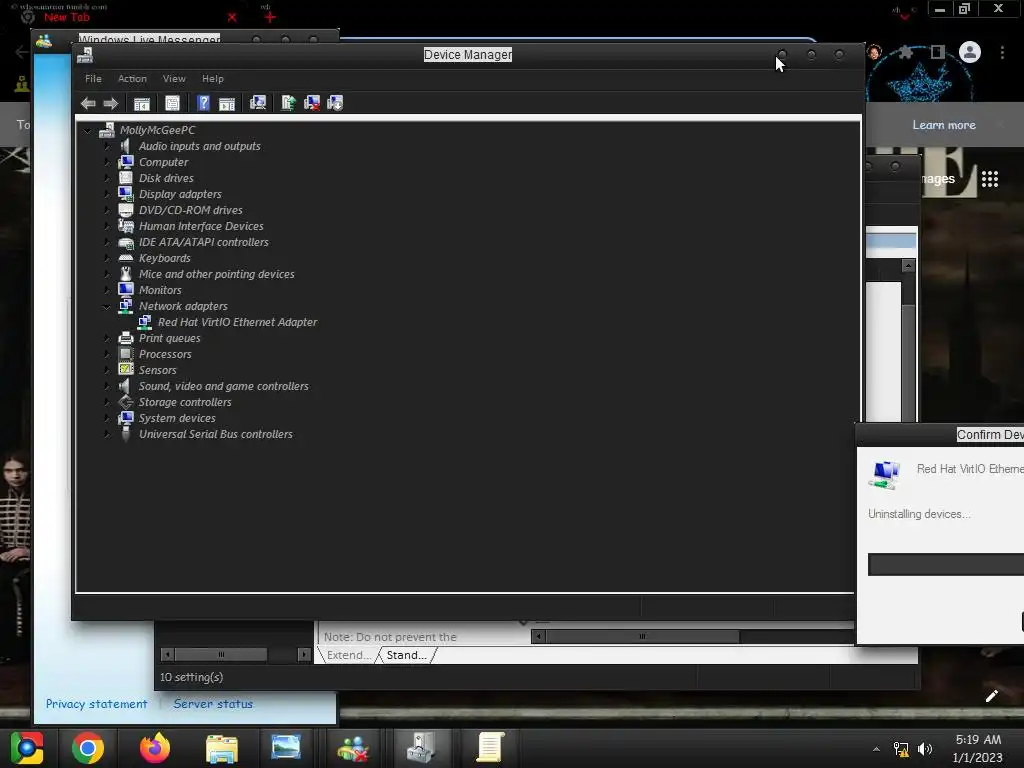The height and width of the screenshot is (768, 1024).
Task: Open the Action menu in Device Manager
Action: 132,78
